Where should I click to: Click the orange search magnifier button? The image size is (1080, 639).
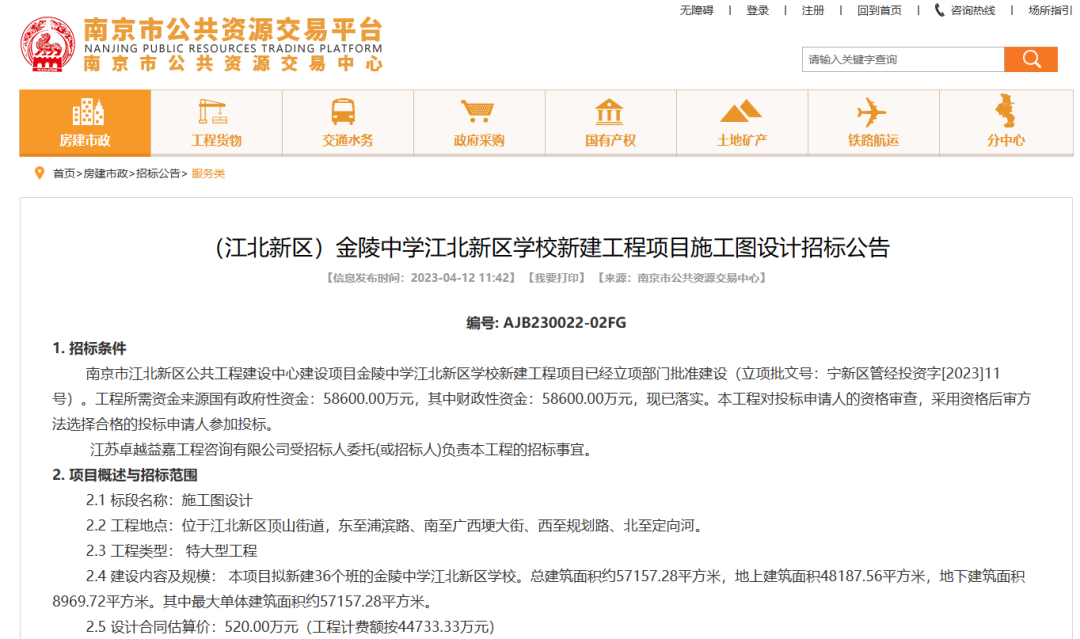(1030, 59)
